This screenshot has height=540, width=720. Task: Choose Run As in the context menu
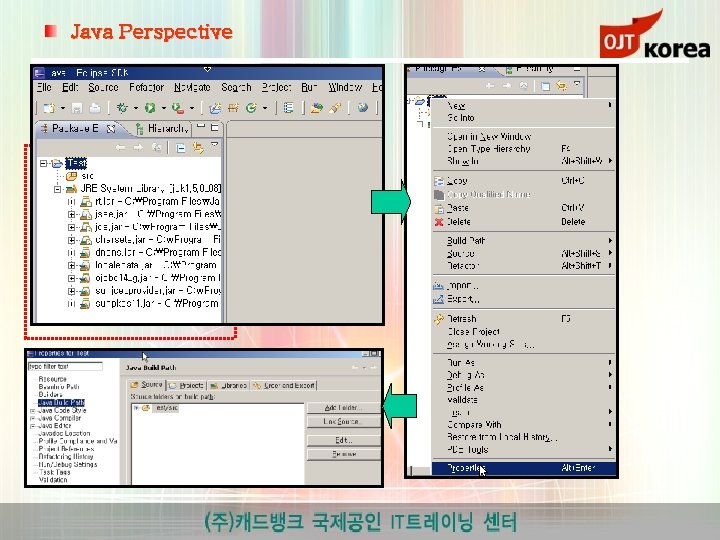pos(524,363)
